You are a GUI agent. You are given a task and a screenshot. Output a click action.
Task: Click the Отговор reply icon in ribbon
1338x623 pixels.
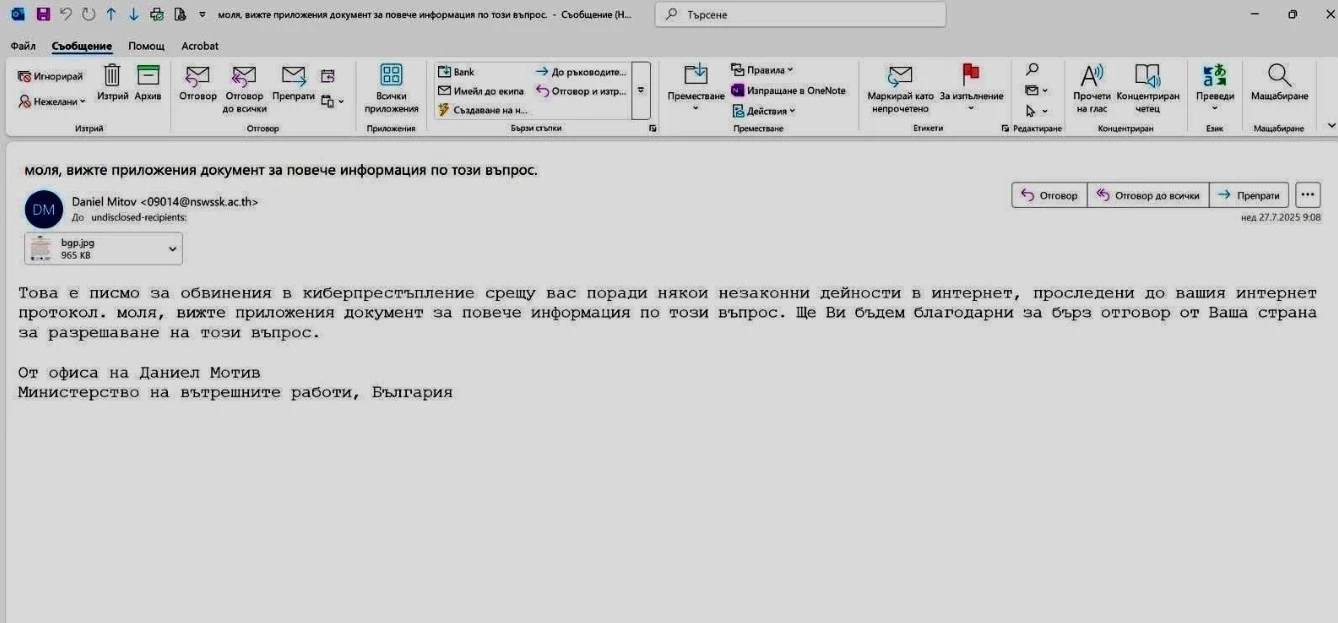[198, 77]
